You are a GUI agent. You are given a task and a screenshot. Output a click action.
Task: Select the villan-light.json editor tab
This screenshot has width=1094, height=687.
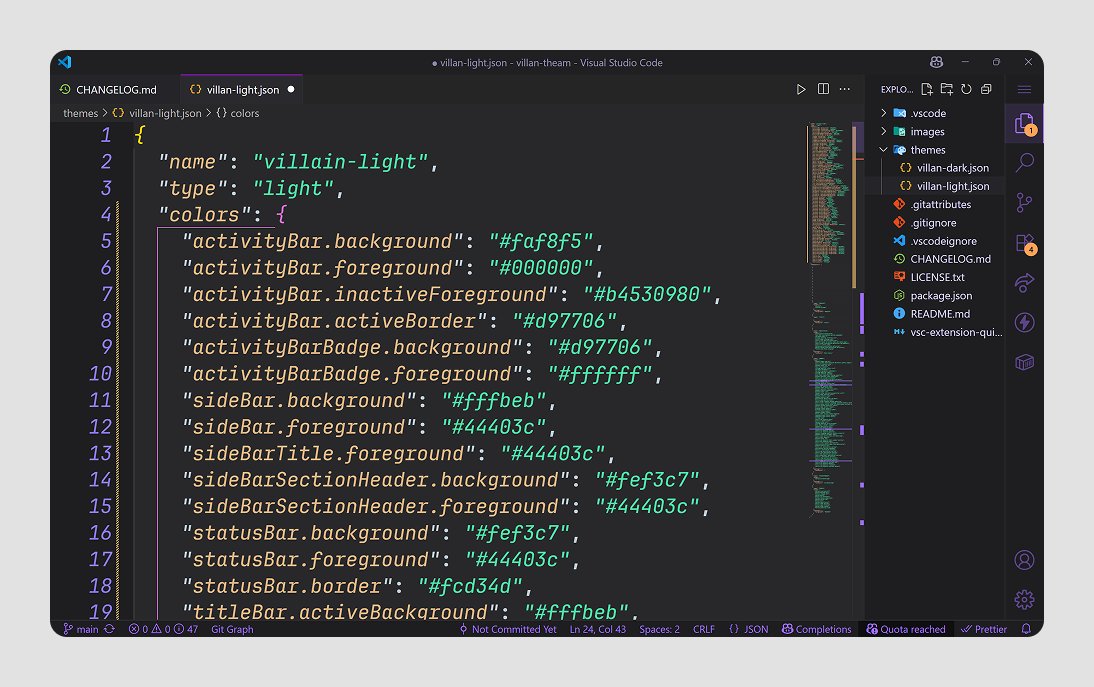click(x=243, y=89)
